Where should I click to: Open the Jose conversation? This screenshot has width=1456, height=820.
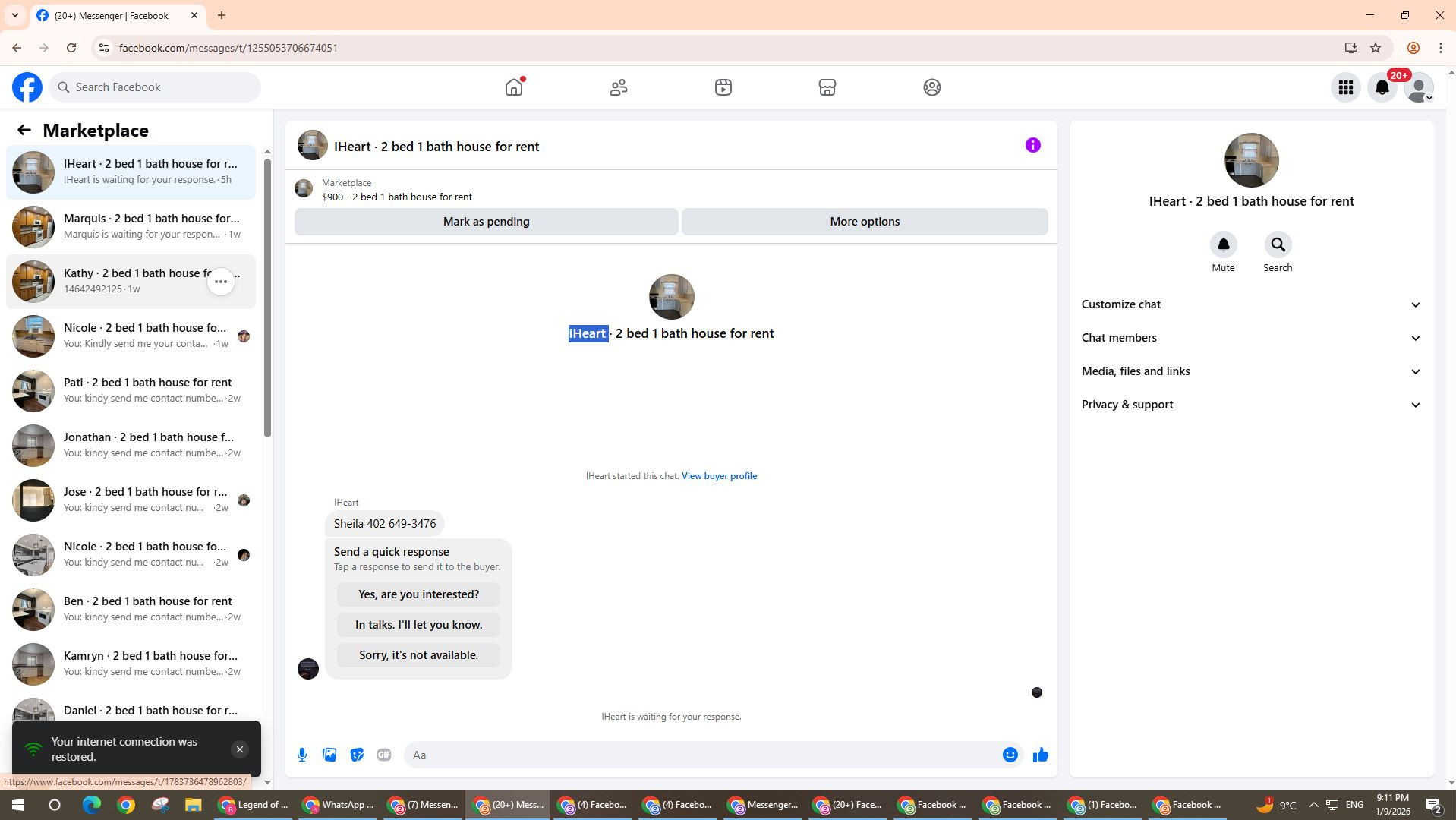(x=131, y=500)
